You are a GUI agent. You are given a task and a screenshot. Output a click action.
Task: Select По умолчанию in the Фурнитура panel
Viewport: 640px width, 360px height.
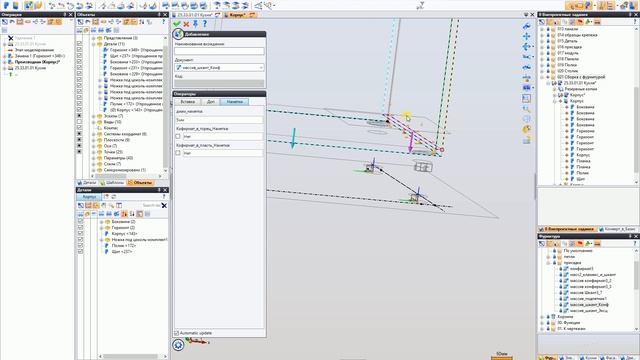coord(578,251)
